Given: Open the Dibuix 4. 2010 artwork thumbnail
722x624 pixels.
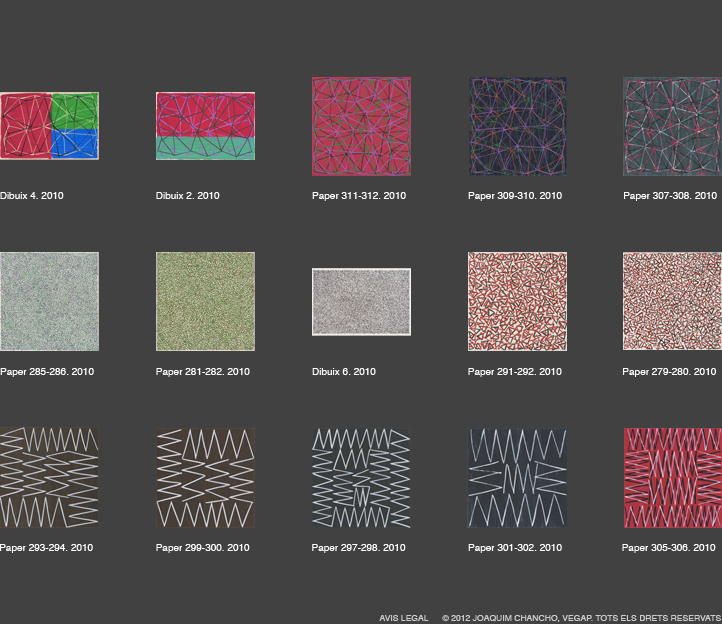Looking at the screenshot, I should [49, 126].
